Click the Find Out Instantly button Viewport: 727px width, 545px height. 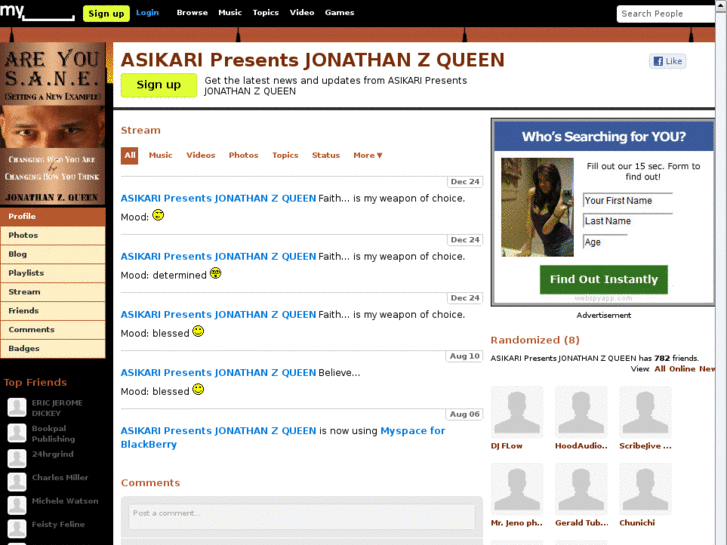coord(604,279)
